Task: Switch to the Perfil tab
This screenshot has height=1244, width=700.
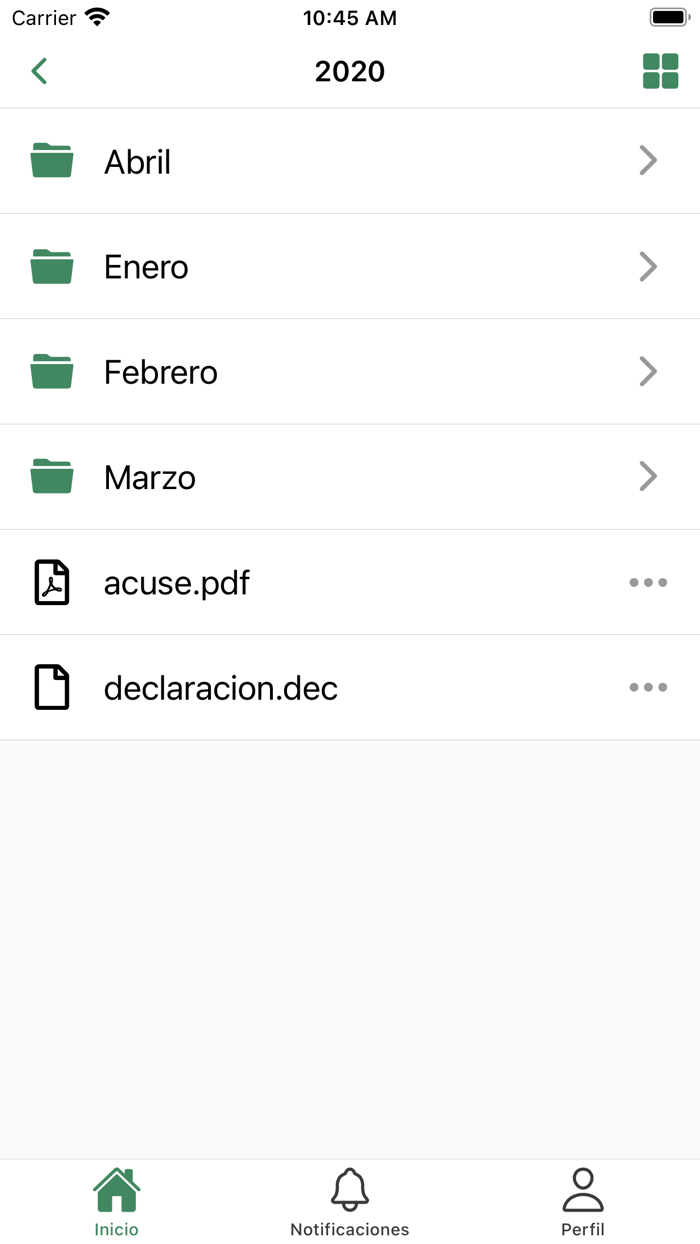Action: click(583, 1202)
